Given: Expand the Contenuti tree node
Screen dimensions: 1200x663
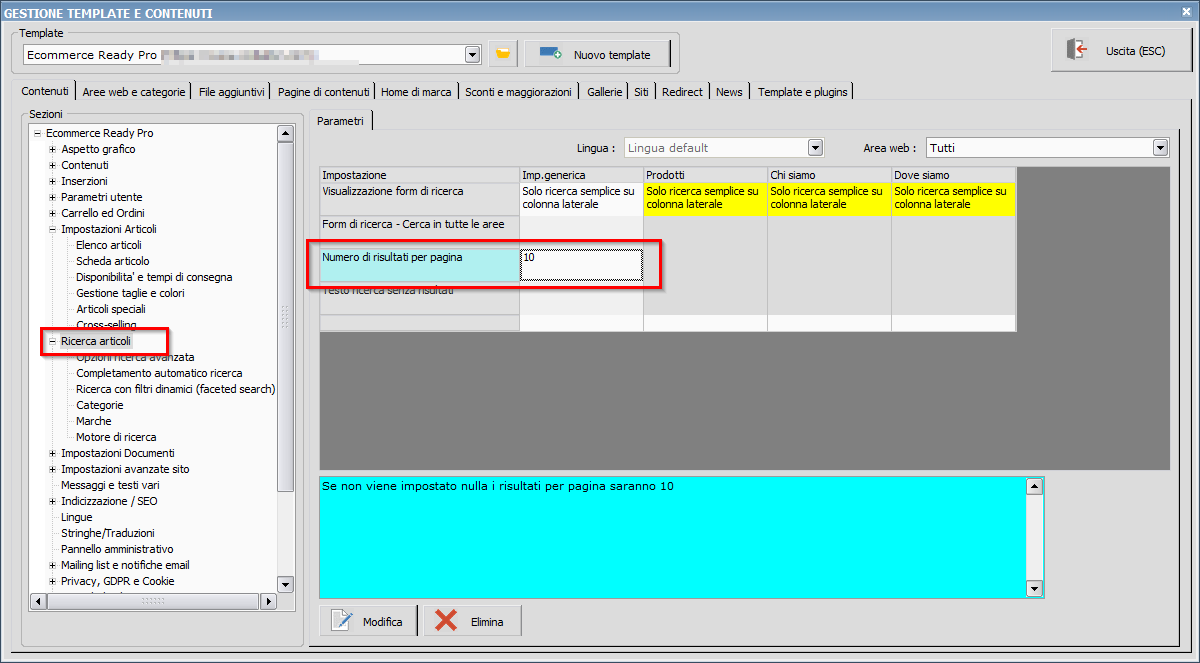Looking at the screenshot, I should tap(52, 165).
